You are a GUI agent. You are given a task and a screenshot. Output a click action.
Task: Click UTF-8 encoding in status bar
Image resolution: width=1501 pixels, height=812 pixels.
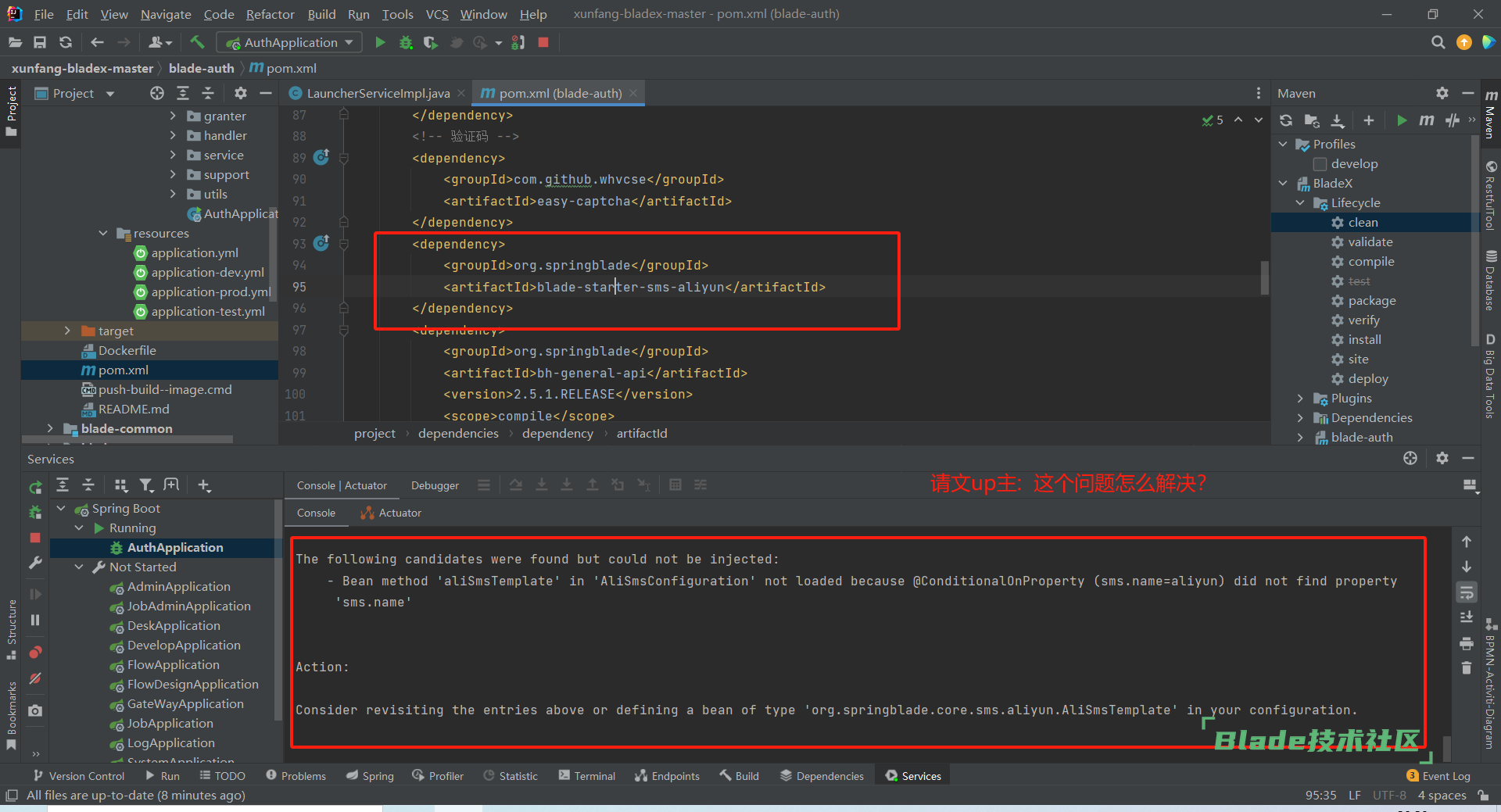(1389, 795)
